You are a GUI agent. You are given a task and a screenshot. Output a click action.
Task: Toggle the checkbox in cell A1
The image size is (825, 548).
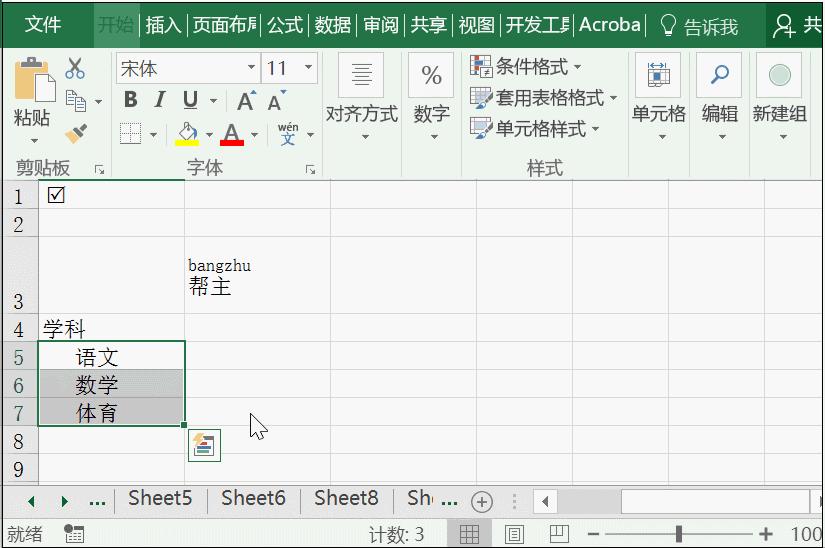tap(56, 195)
